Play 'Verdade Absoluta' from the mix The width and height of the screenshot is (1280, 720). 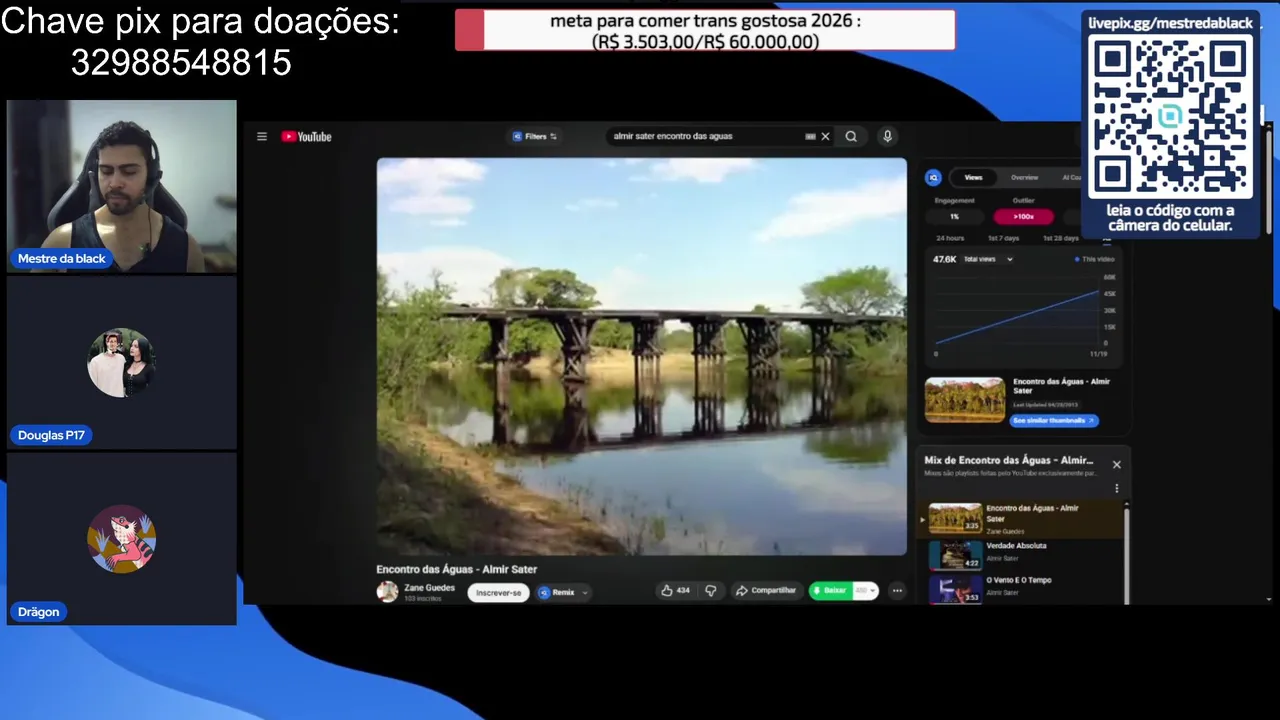click(x=1022, y=554)
